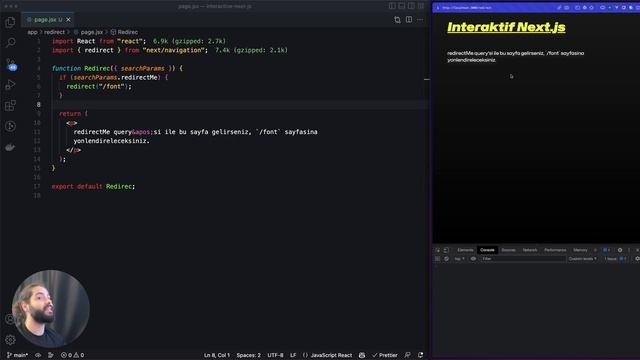
Task: Click the presenter webcam circle thumbnail
Action: pos(51,309)
